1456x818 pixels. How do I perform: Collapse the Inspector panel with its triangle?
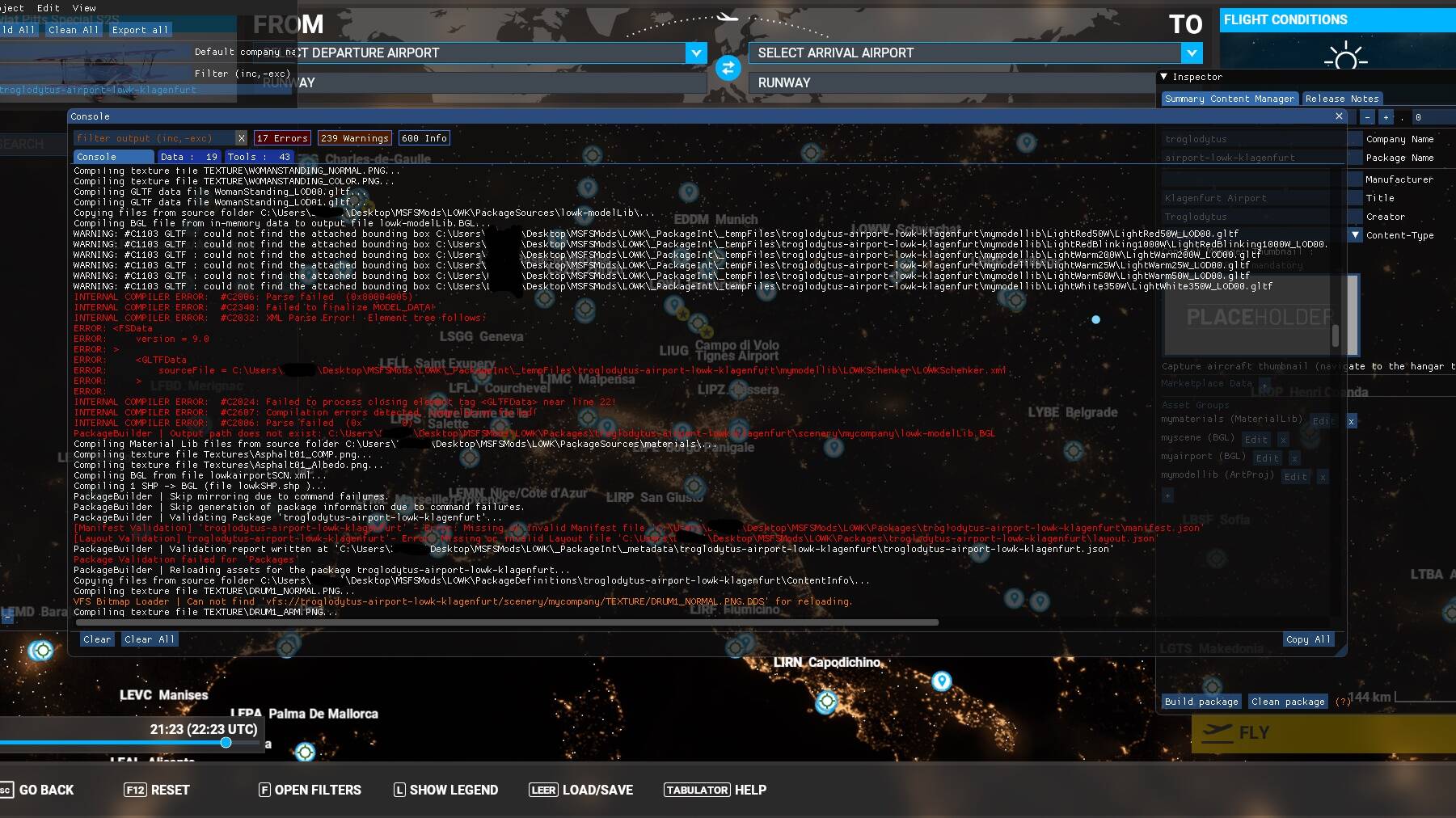click(x=1164, y=77)
